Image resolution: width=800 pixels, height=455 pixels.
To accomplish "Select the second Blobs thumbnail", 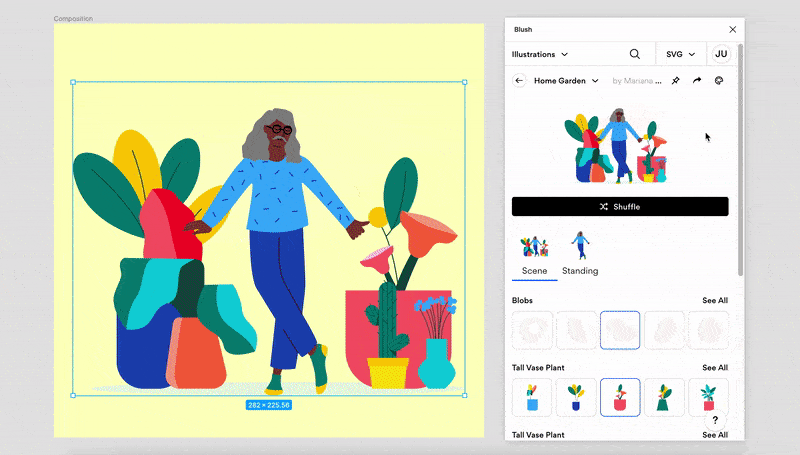I will 576,330.
